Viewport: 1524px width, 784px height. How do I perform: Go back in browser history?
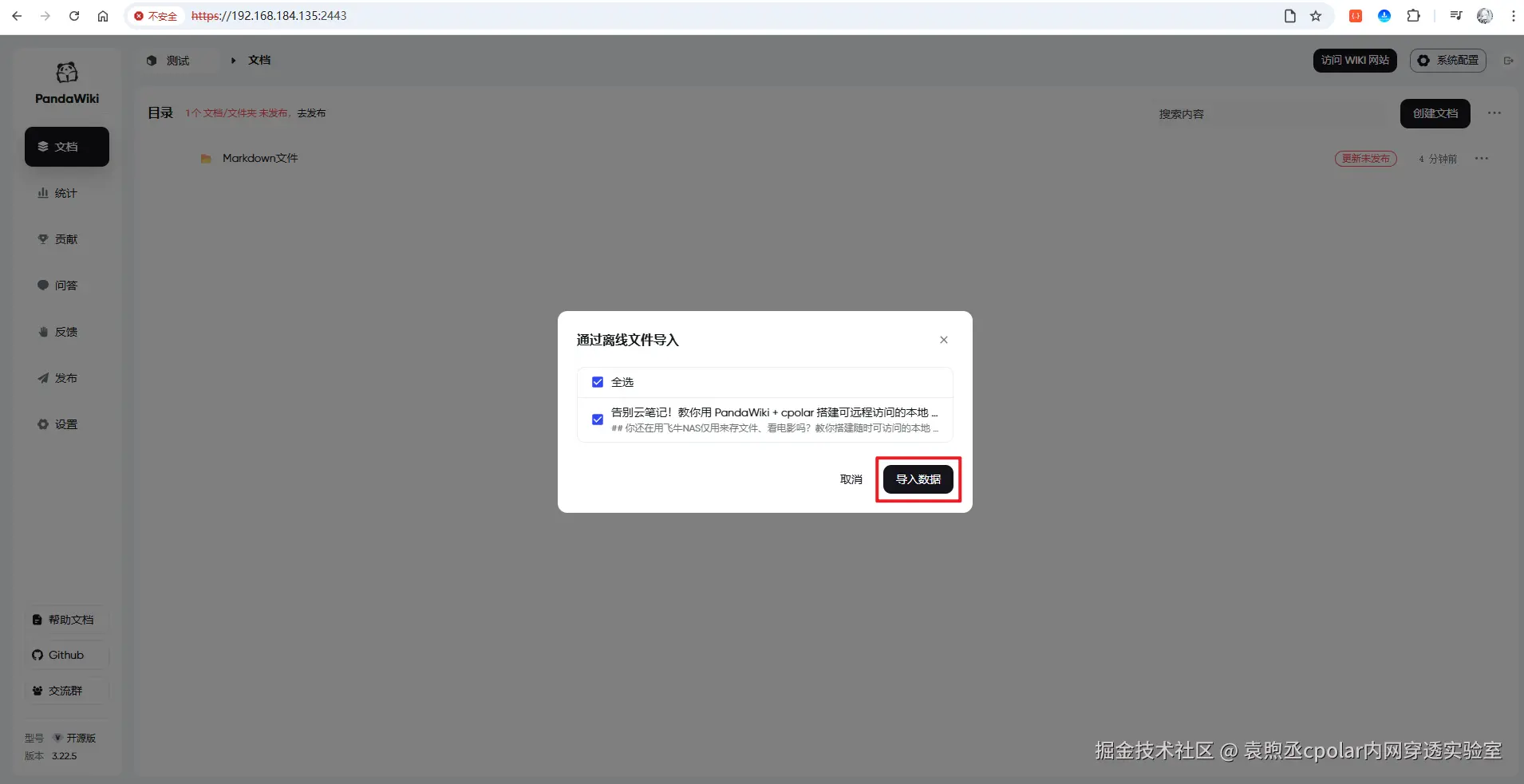[x=17, y=16]
